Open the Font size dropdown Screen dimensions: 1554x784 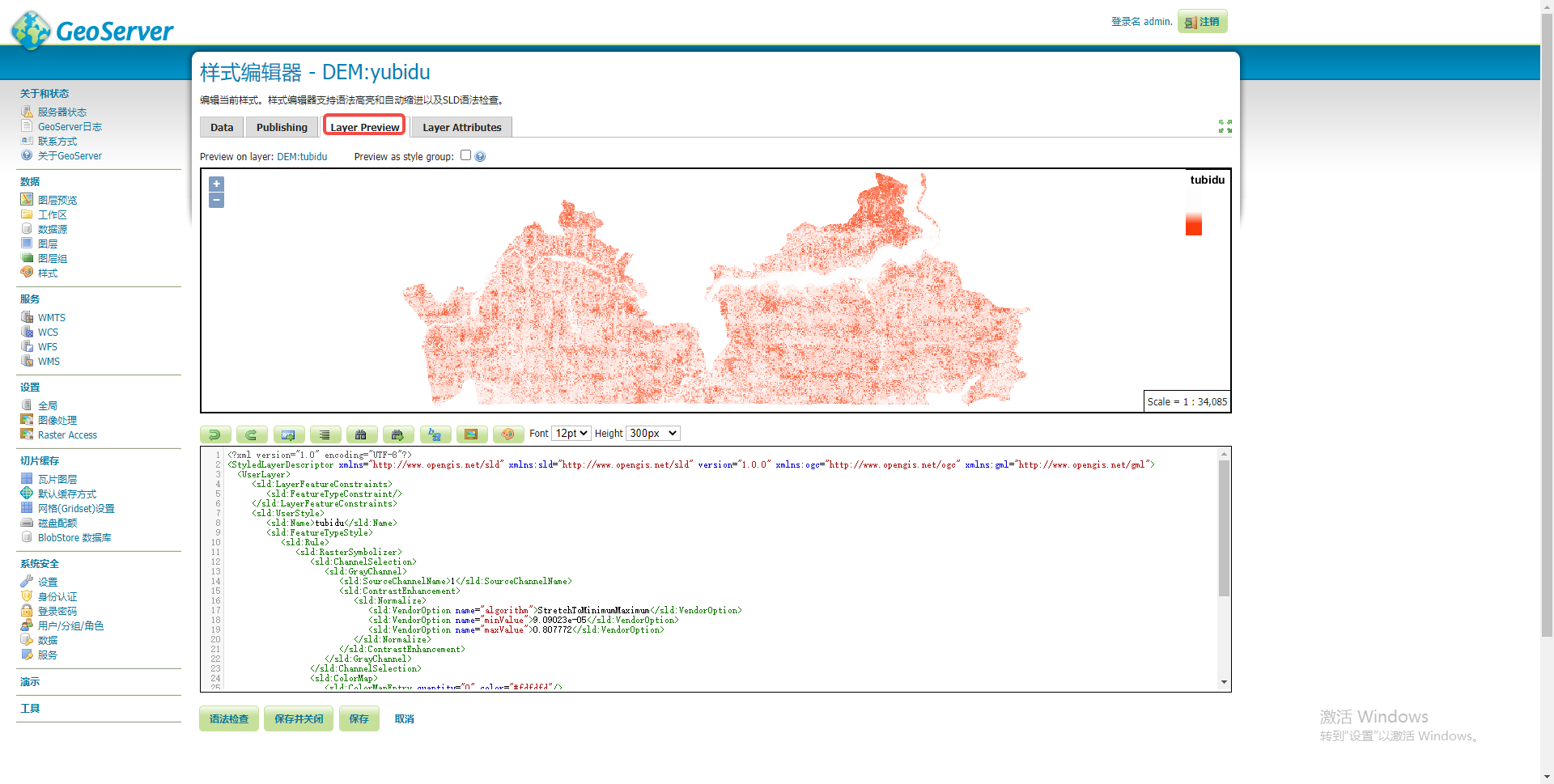click(571, 434)
